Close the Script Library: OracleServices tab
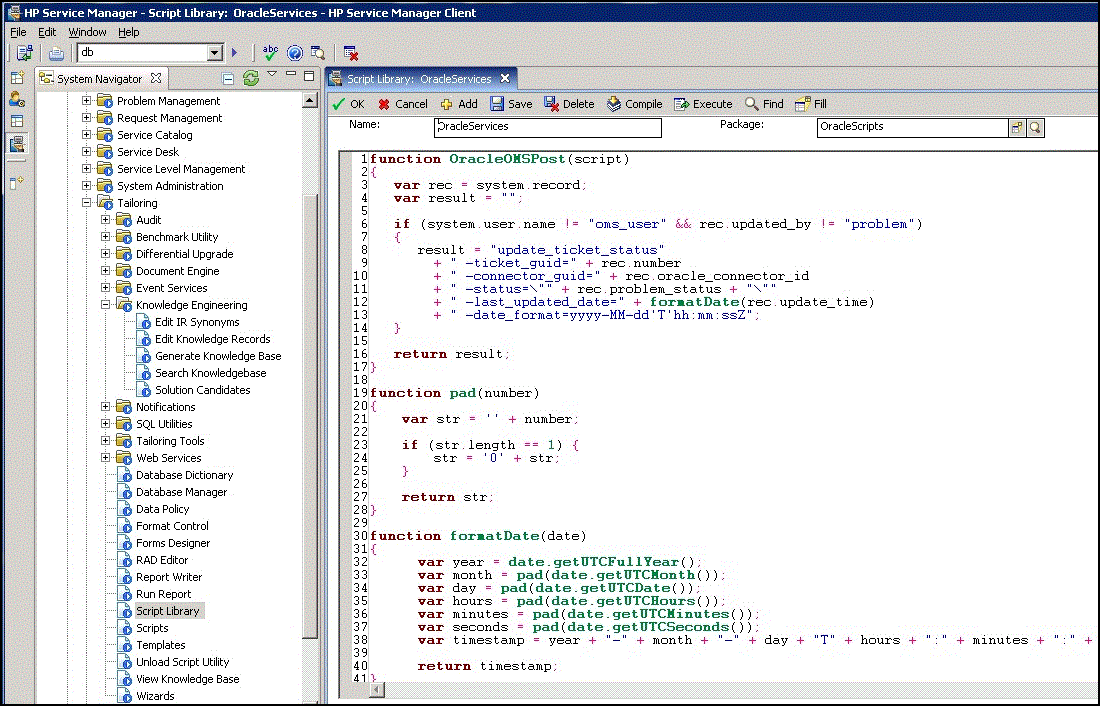Screen dimensions: 1100x706 [x=505, y=79]
